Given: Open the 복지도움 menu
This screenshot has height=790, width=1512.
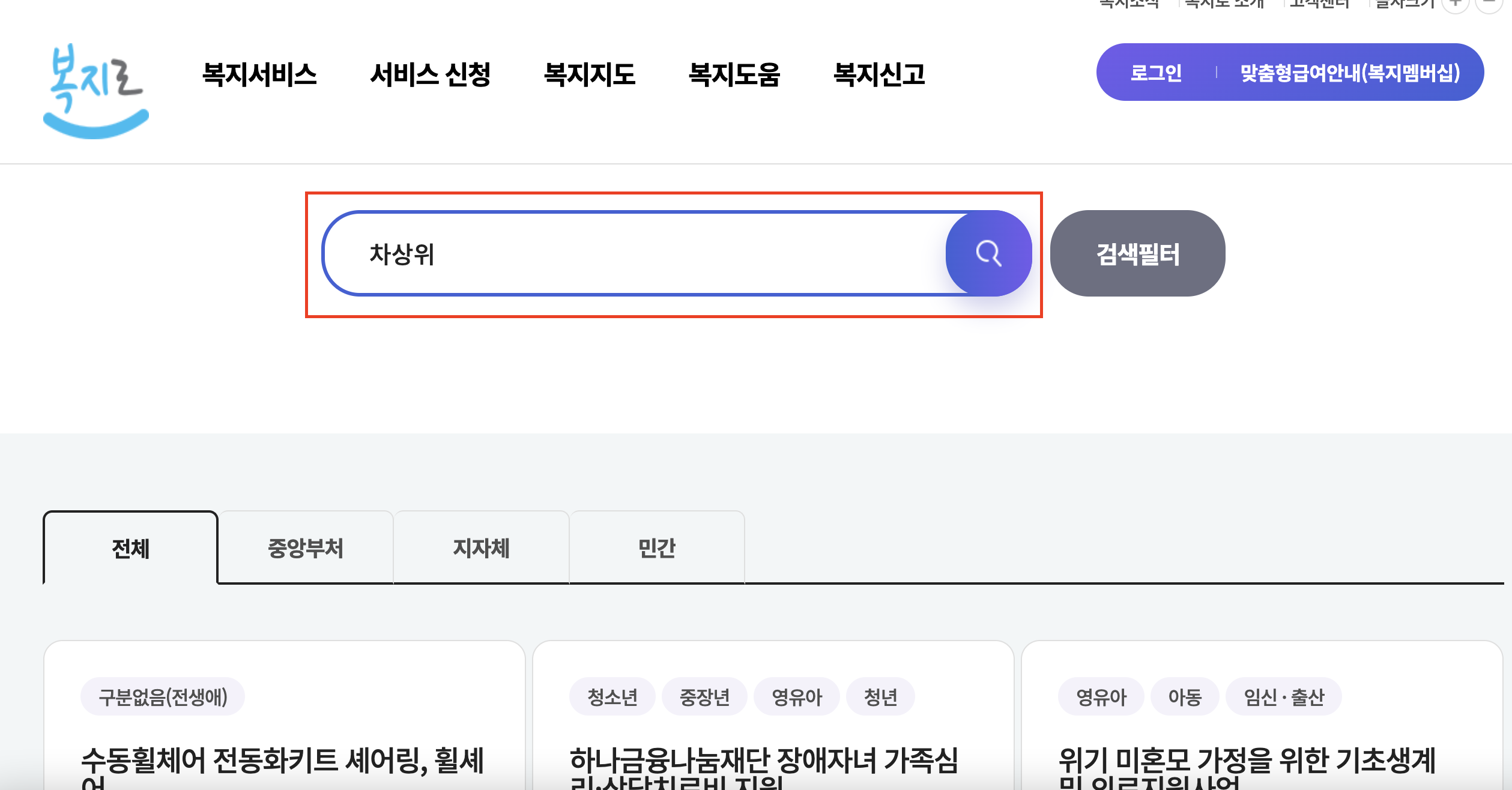Looking at the screenshot, I should (x=734, y=74).
